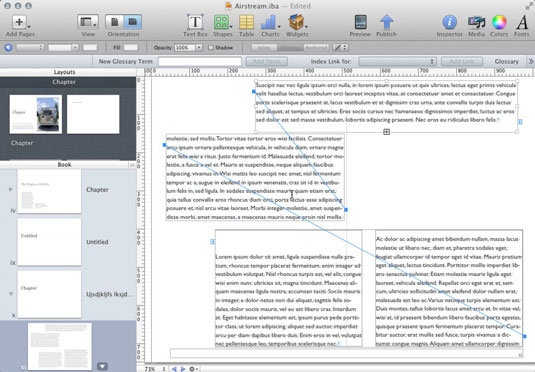Enable the Shadow checkbox
535x372 pixels.
pos(211,48)
